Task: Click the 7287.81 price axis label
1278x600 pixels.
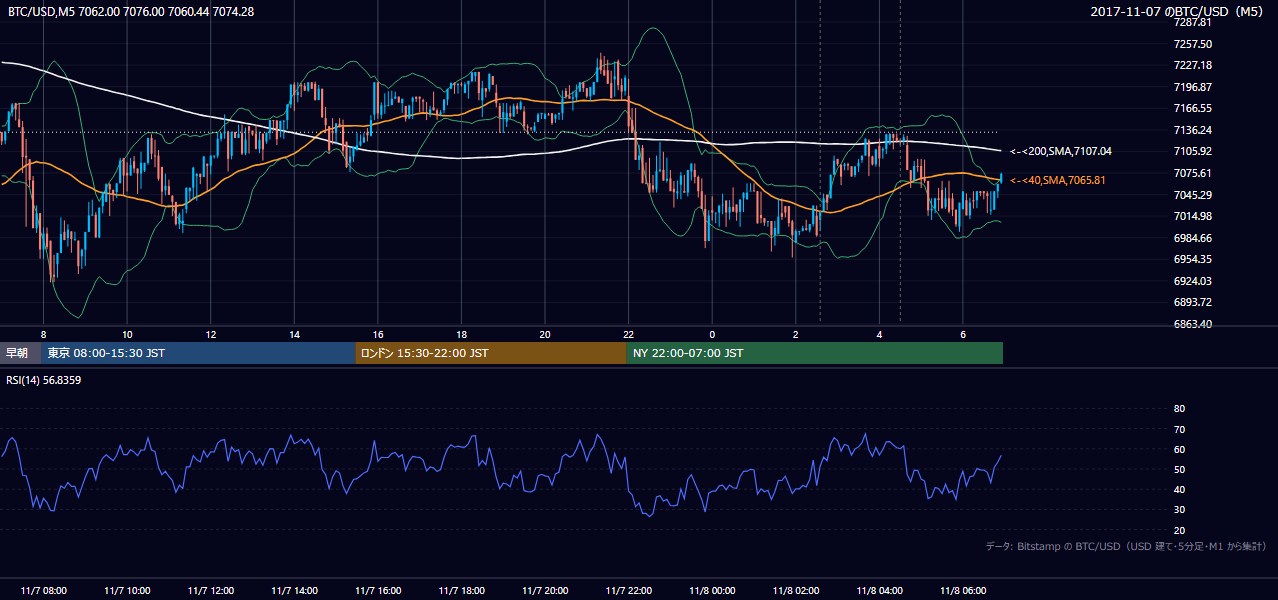Action: pos(1193,22)
